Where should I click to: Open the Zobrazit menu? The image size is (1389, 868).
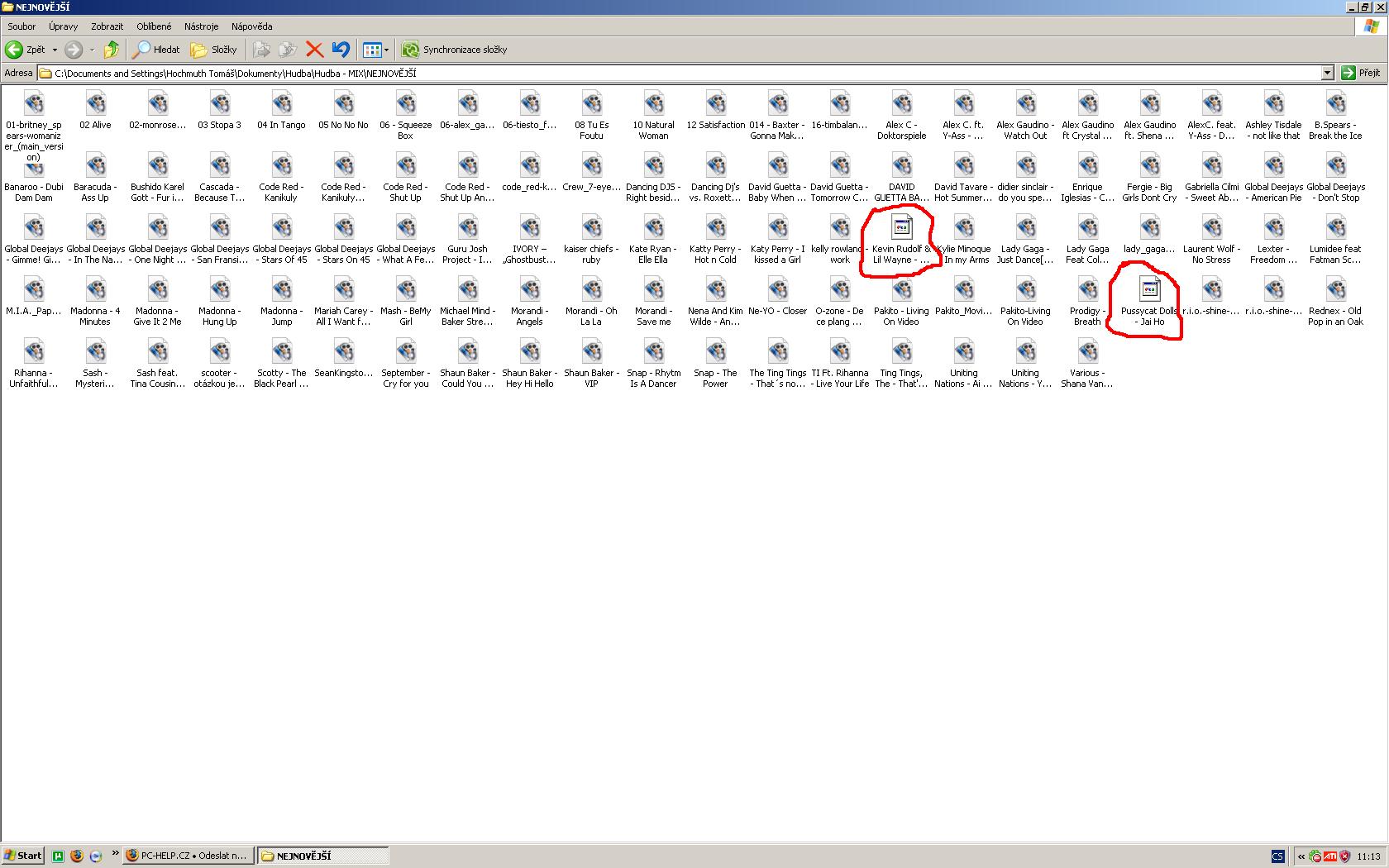(x=107, y=26)
